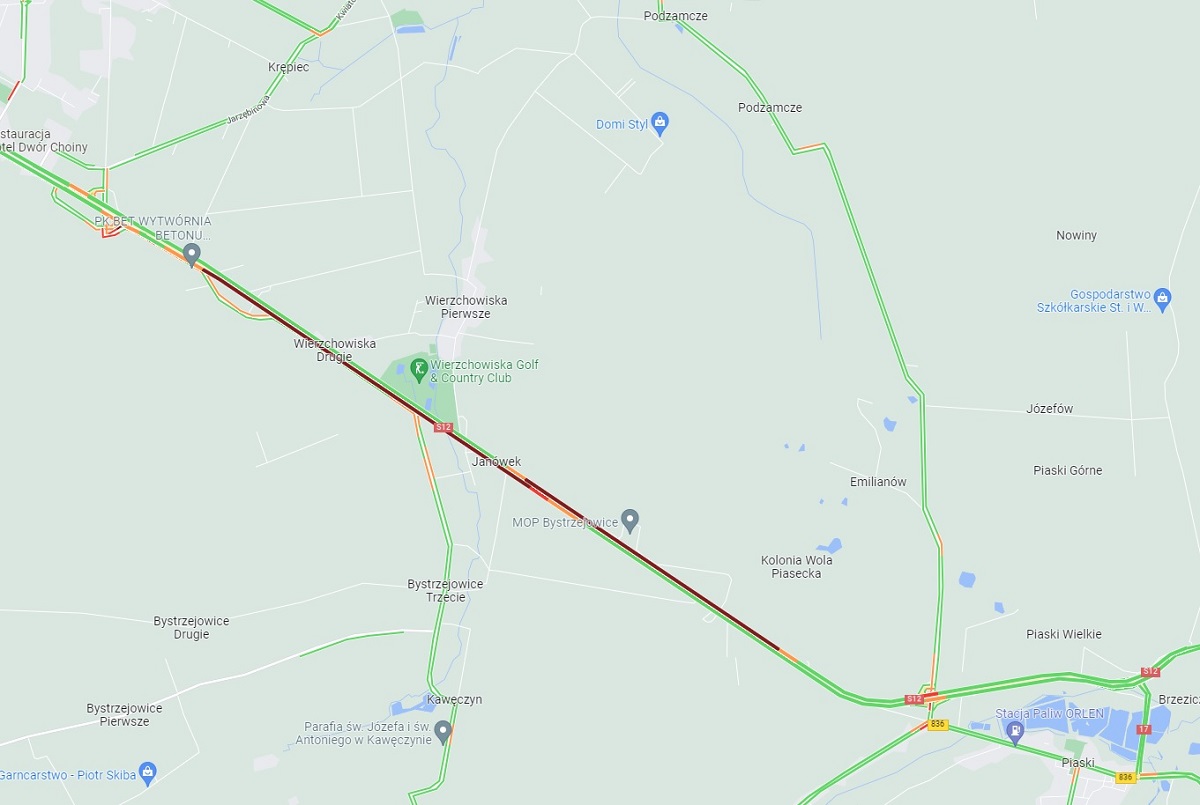
Task: Click the Wierzchowiska Pierwsze place label
Action: pos(466,307)
